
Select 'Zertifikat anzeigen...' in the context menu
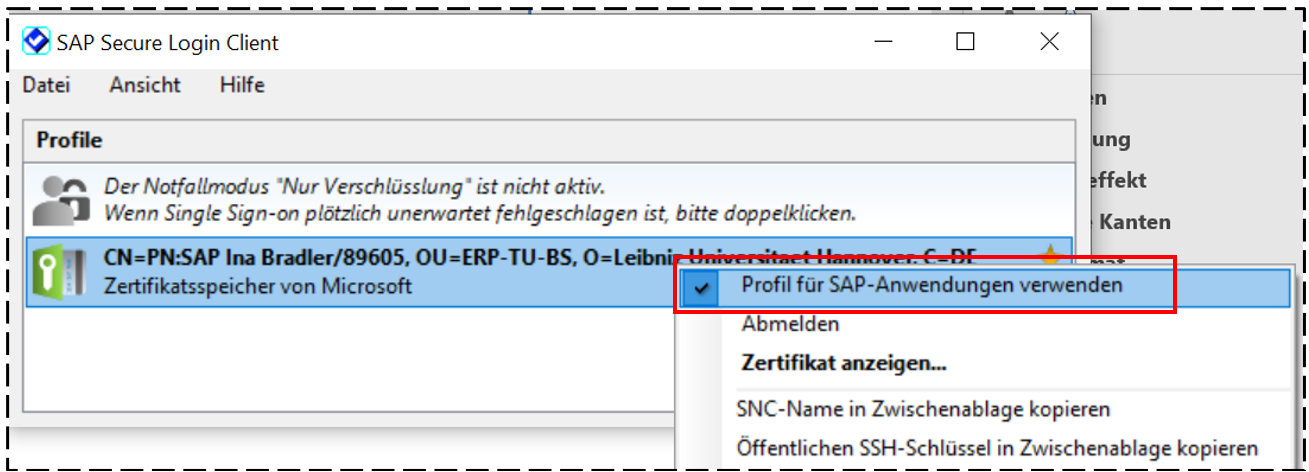[x=843, y=363]
